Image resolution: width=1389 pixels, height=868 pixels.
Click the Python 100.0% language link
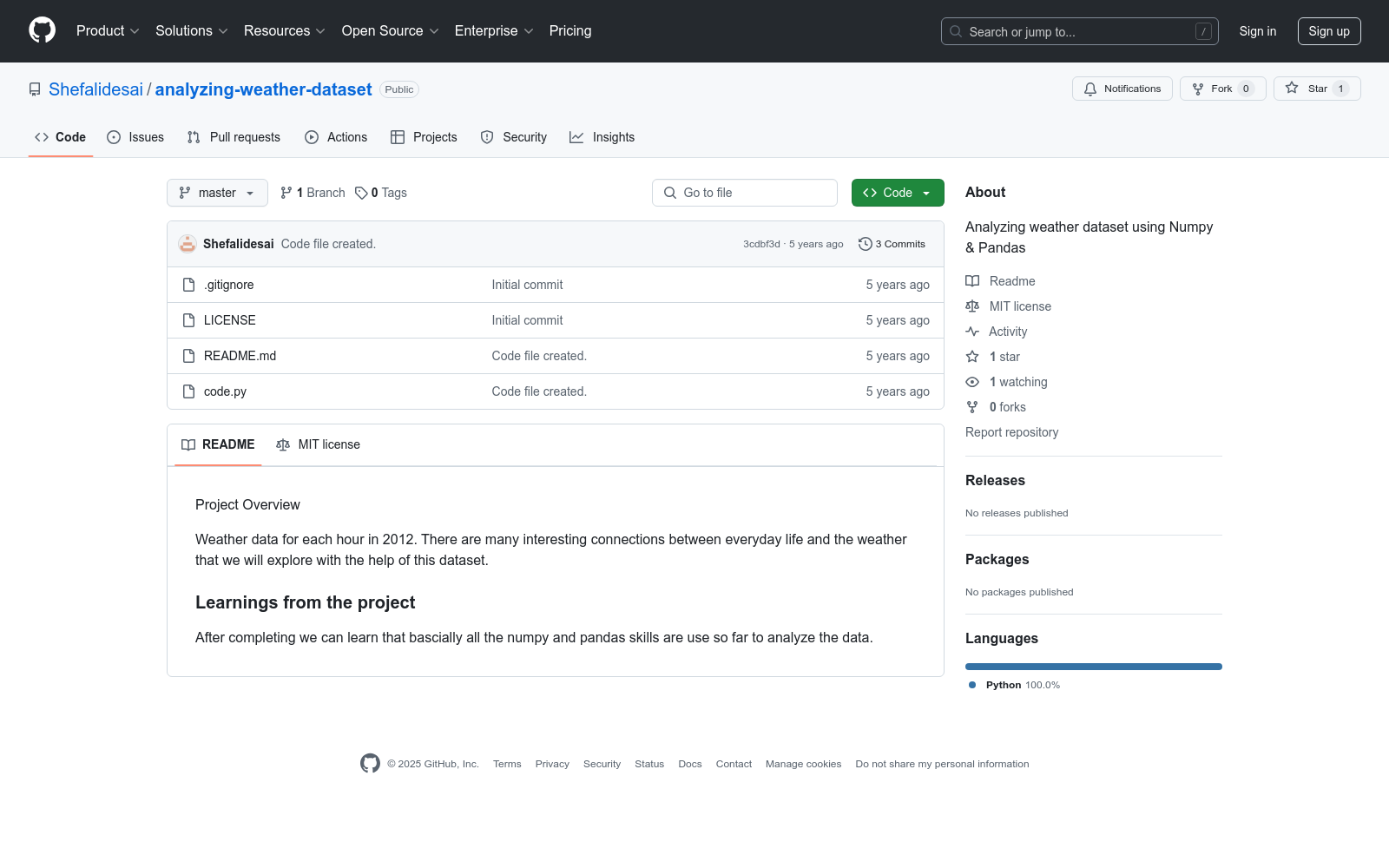1014,685
